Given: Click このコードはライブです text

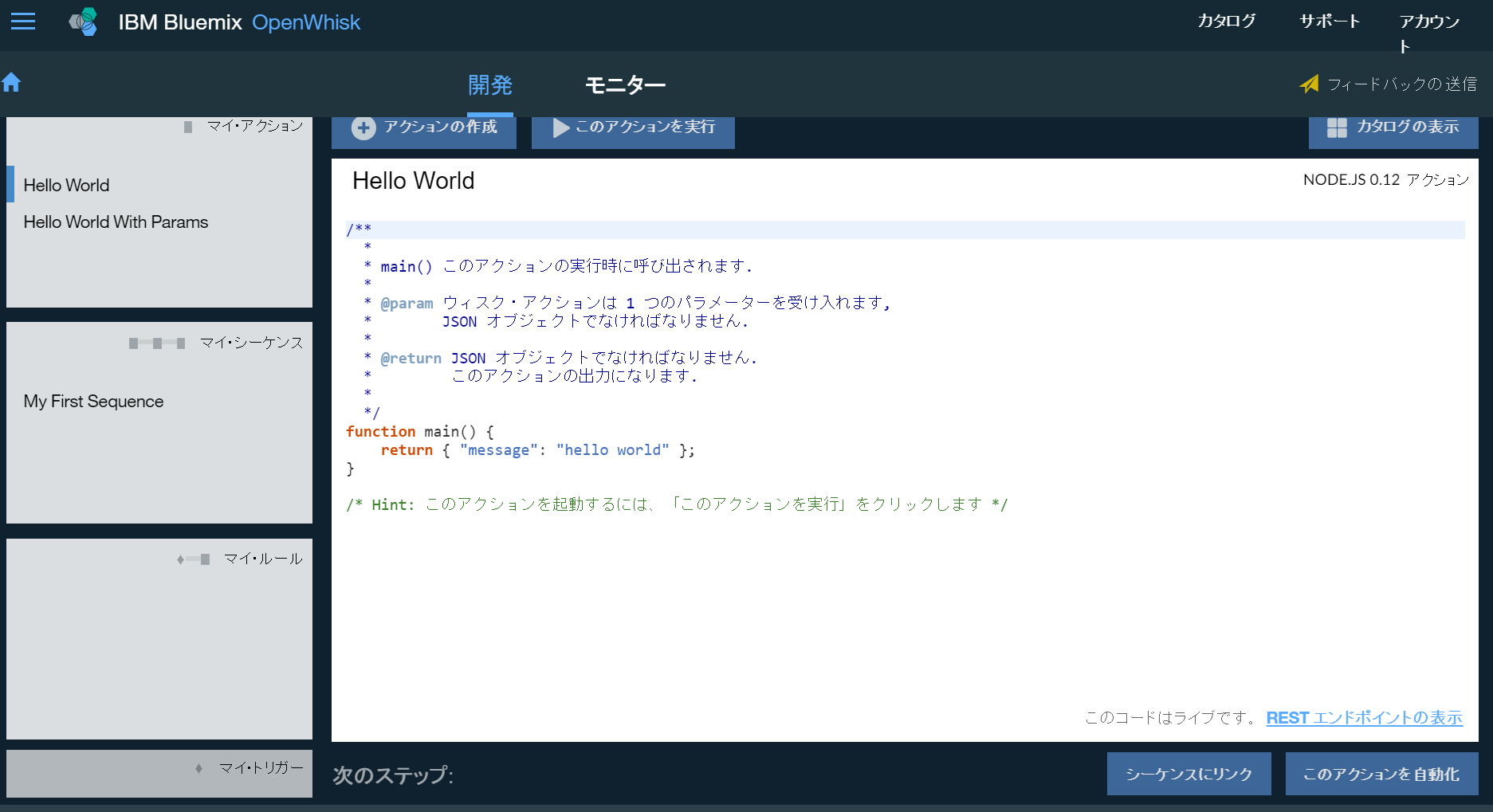Looking at the screenshot, I should [x=1171, y=718].
